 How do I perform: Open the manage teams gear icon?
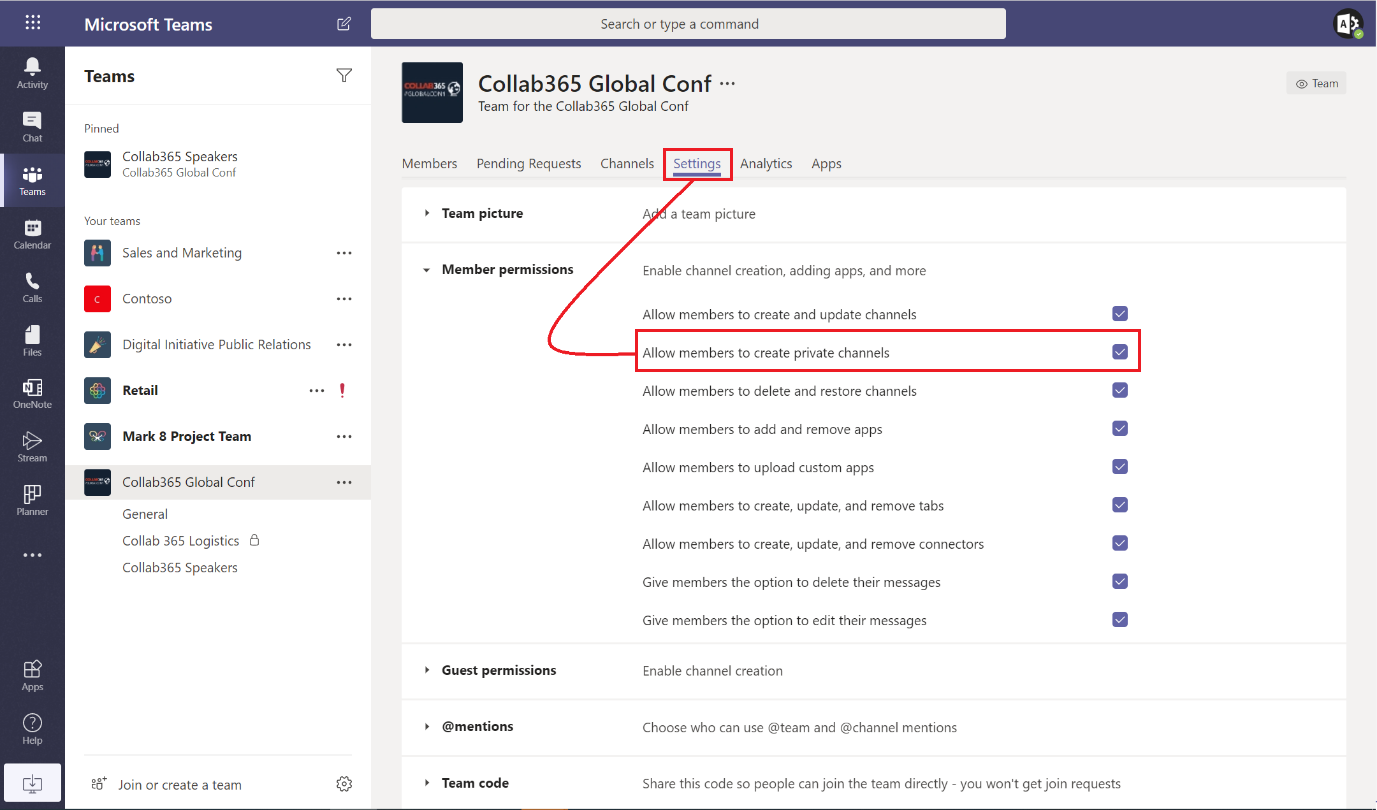pos(344,784)
